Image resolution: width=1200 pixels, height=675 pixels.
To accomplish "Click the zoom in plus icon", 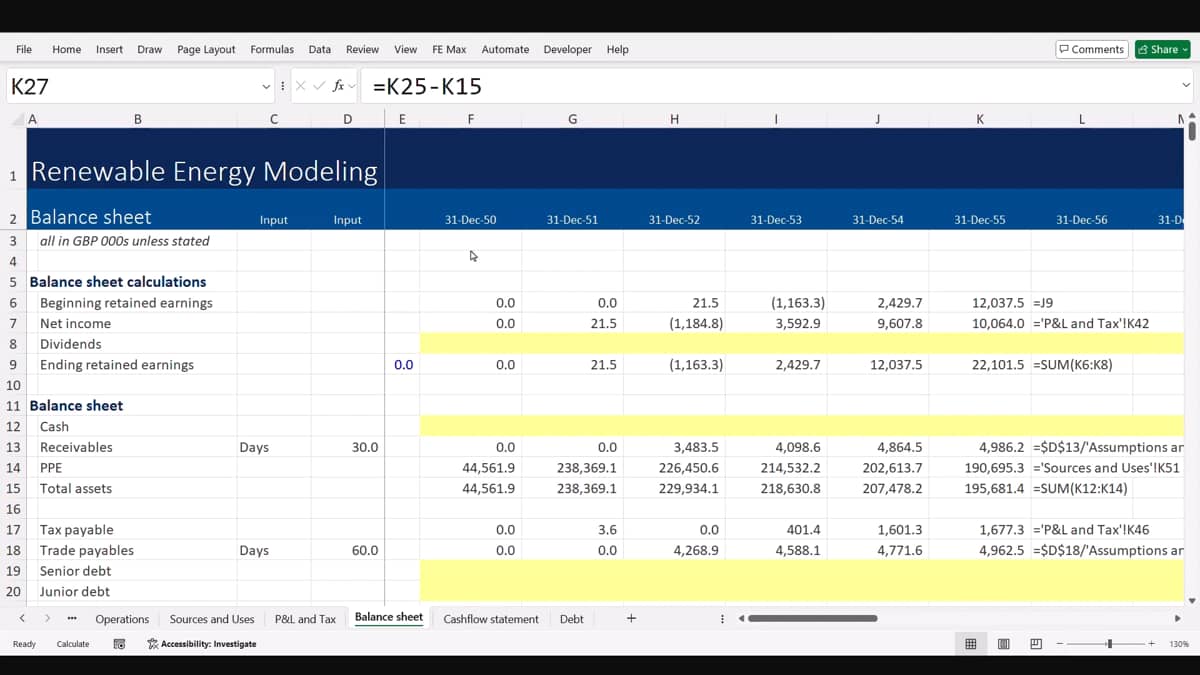I will click(1152, 644).
